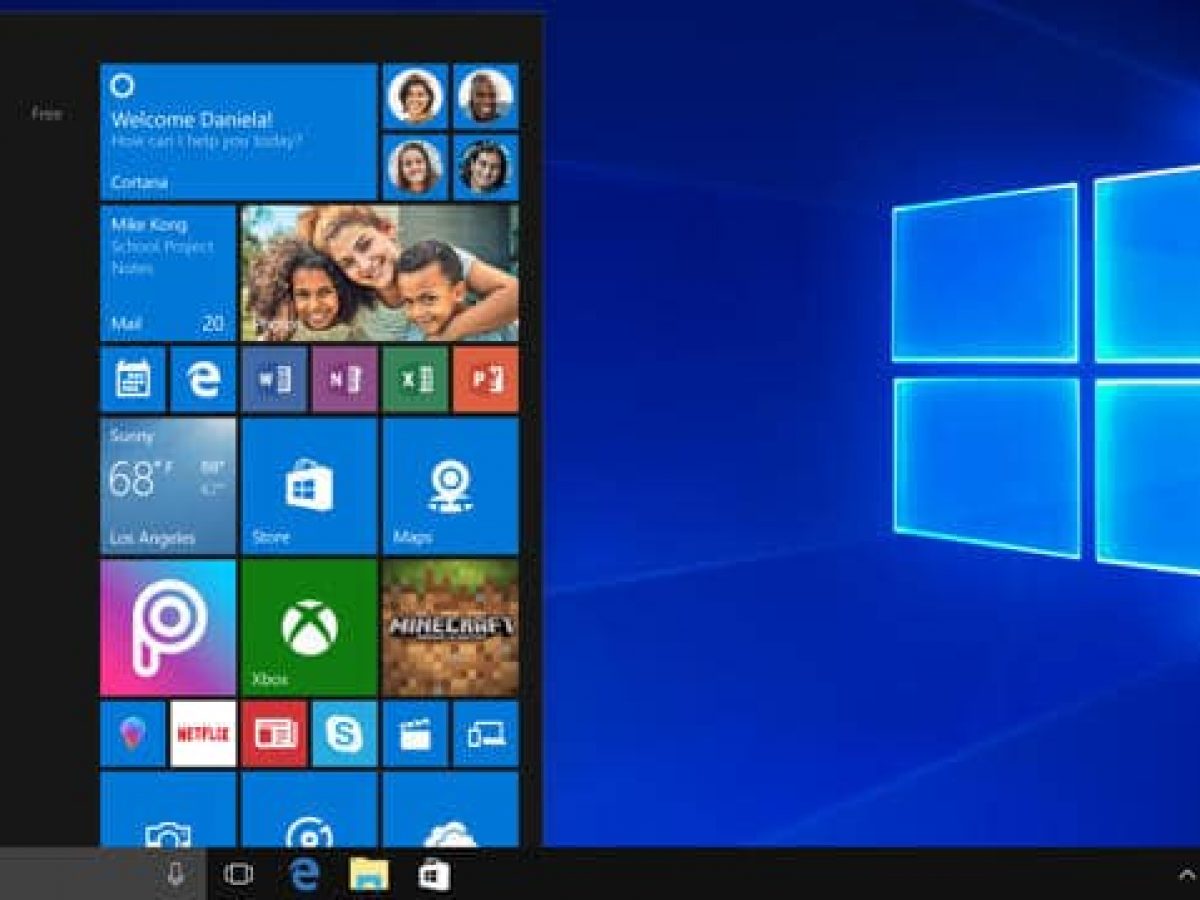Open the green Excel tile
Image resolution: width=1200 pixels, height=900 pixels.
(x=415, y=380)
